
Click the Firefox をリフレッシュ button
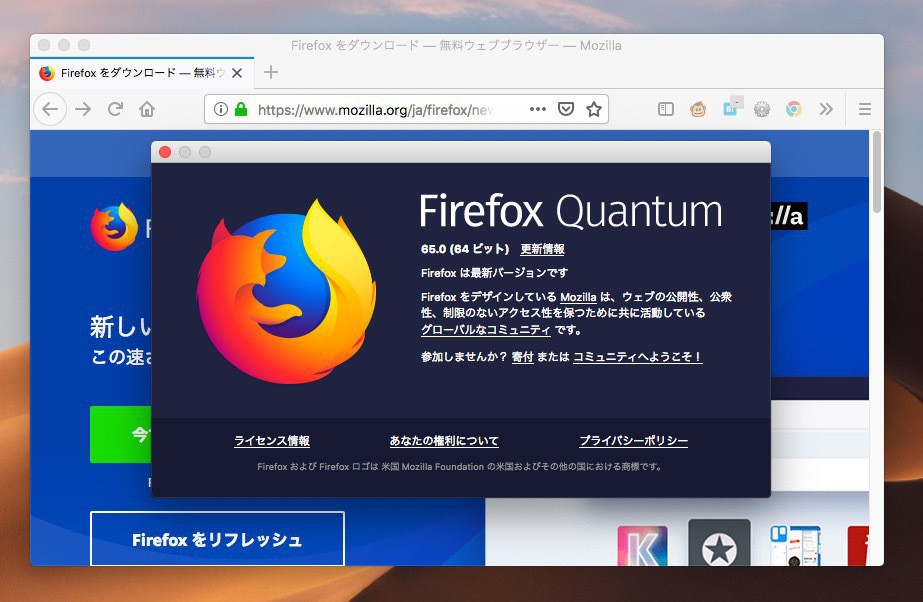(x=217, y=538)
